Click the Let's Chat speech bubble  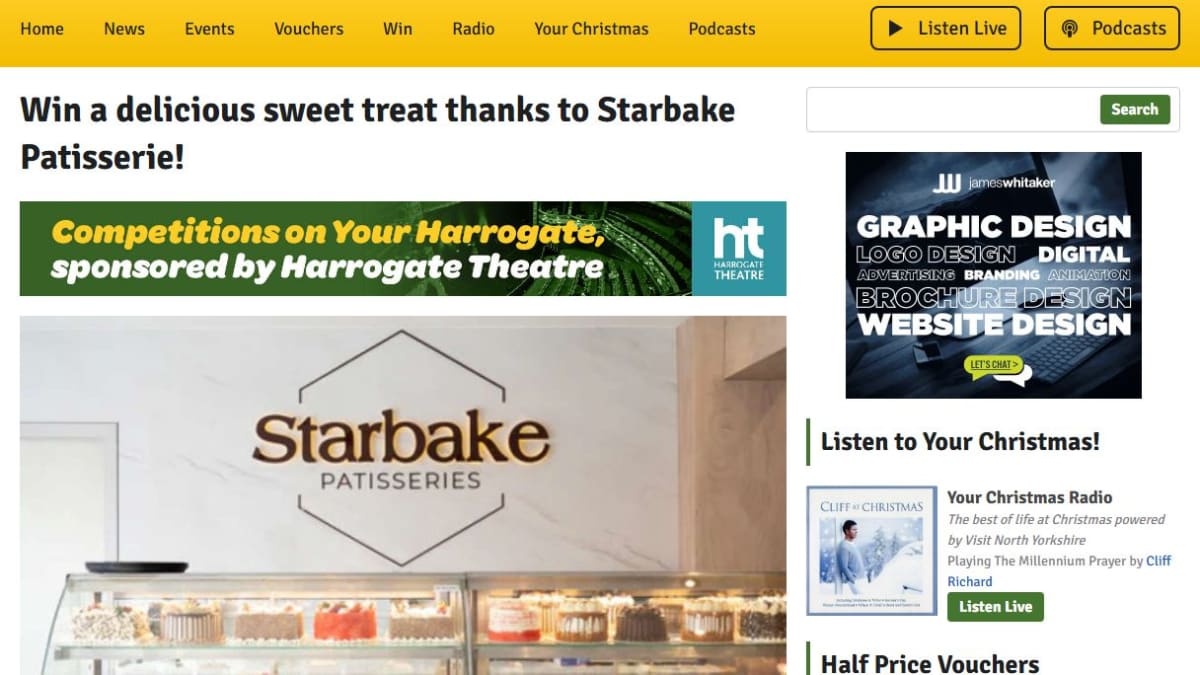coord(997,368)
